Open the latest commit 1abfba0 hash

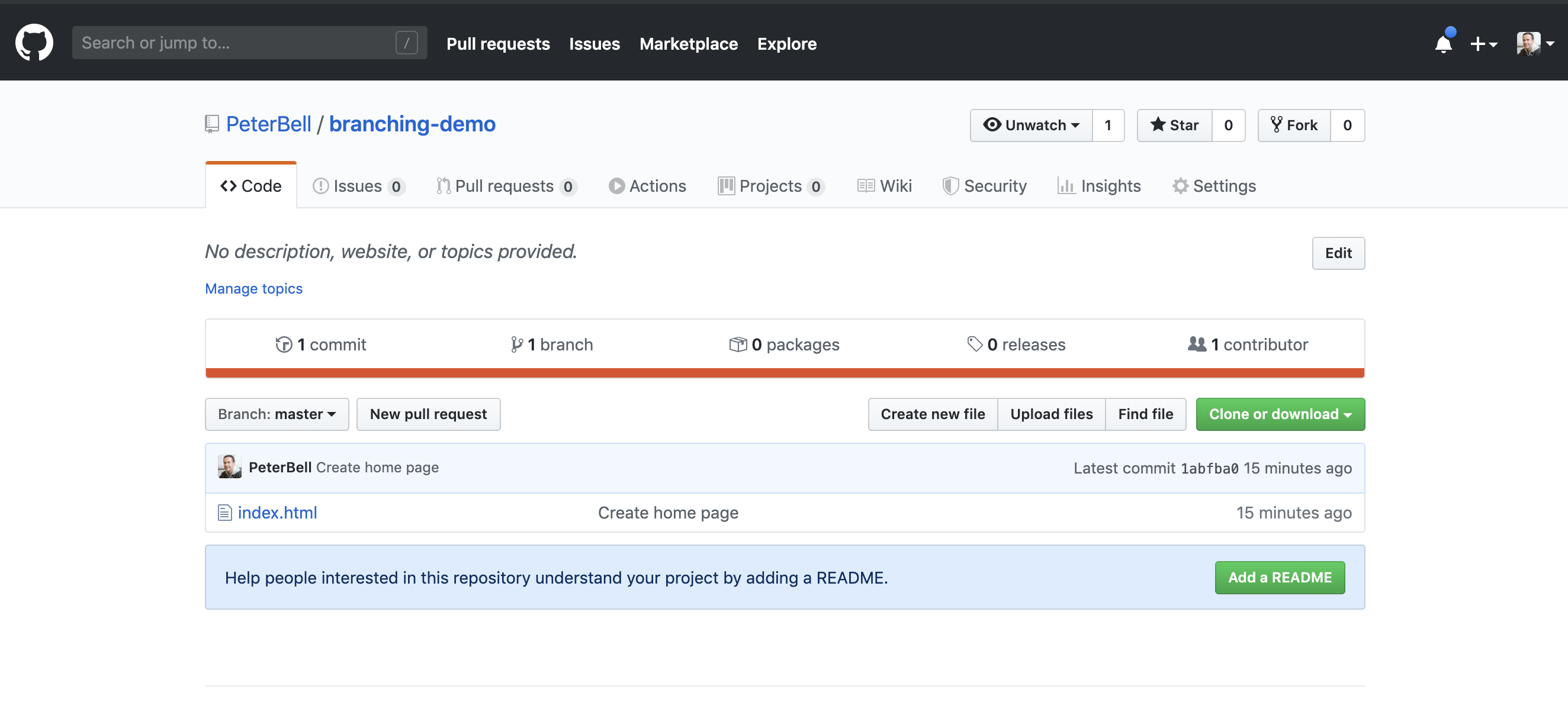[x=1209, y=468]
